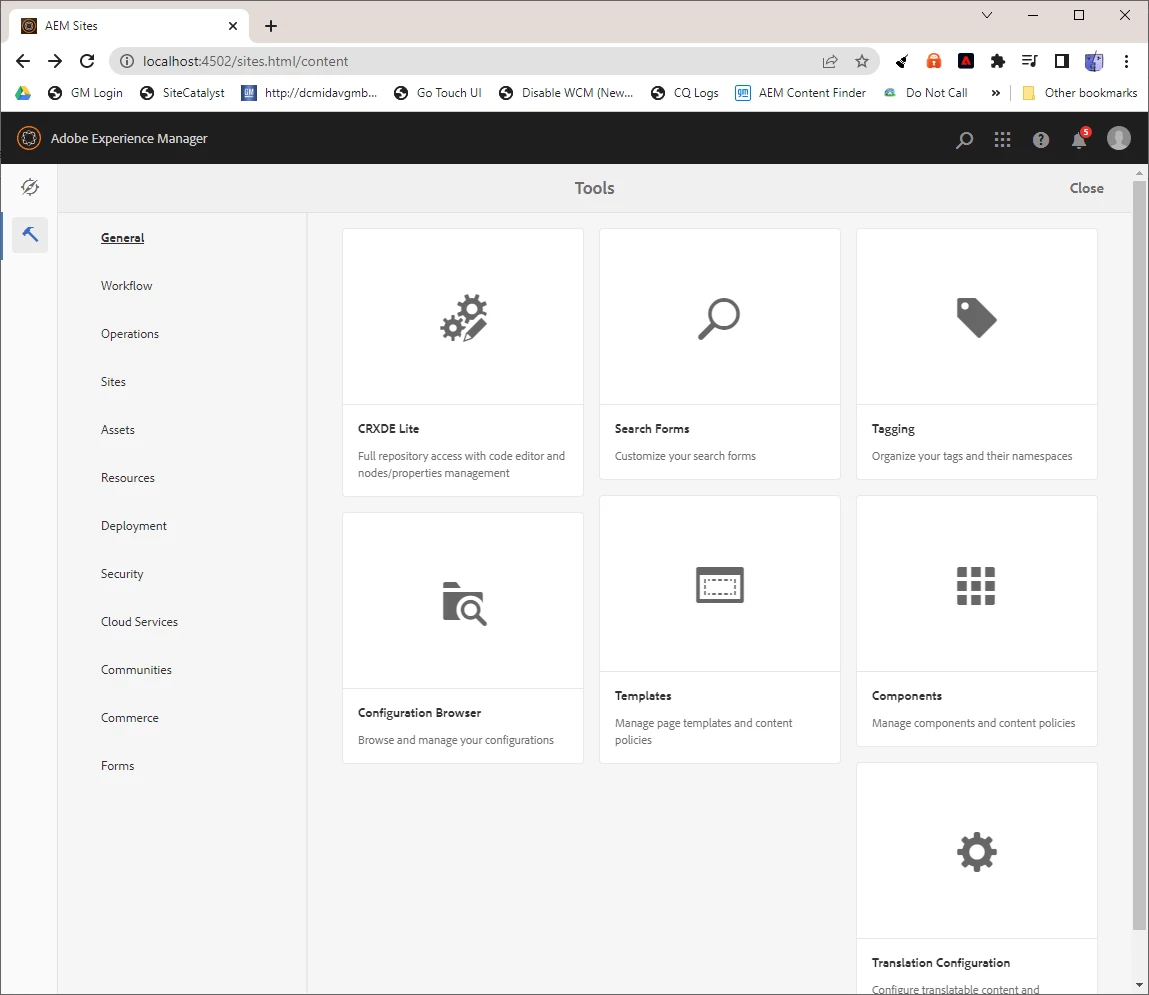Open AEM search with the magnifier icon
This screenshot has height=995, width=1149.
coord(964,139)
